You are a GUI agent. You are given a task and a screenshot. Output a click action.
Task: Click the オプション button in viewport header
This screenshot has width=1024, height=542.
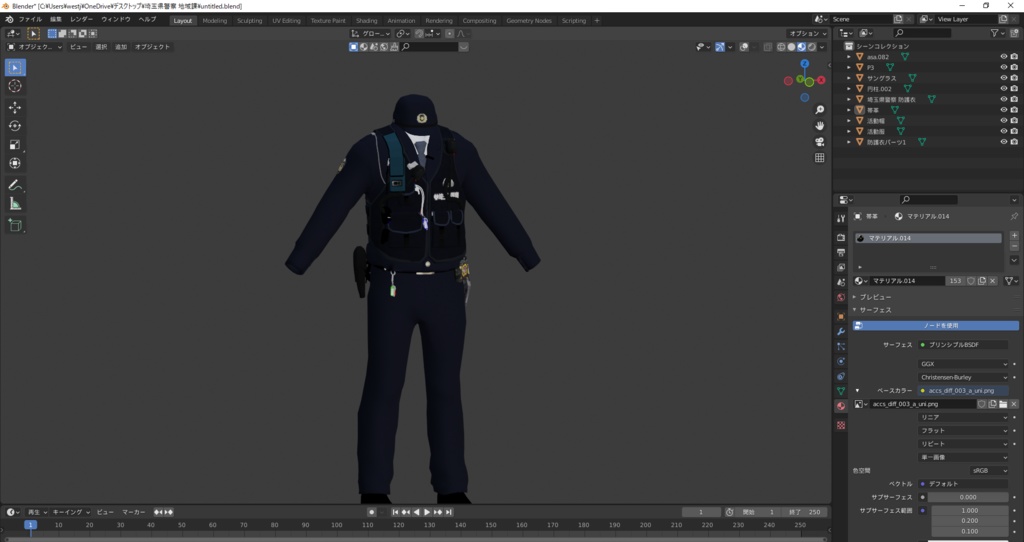pos(808,33)
